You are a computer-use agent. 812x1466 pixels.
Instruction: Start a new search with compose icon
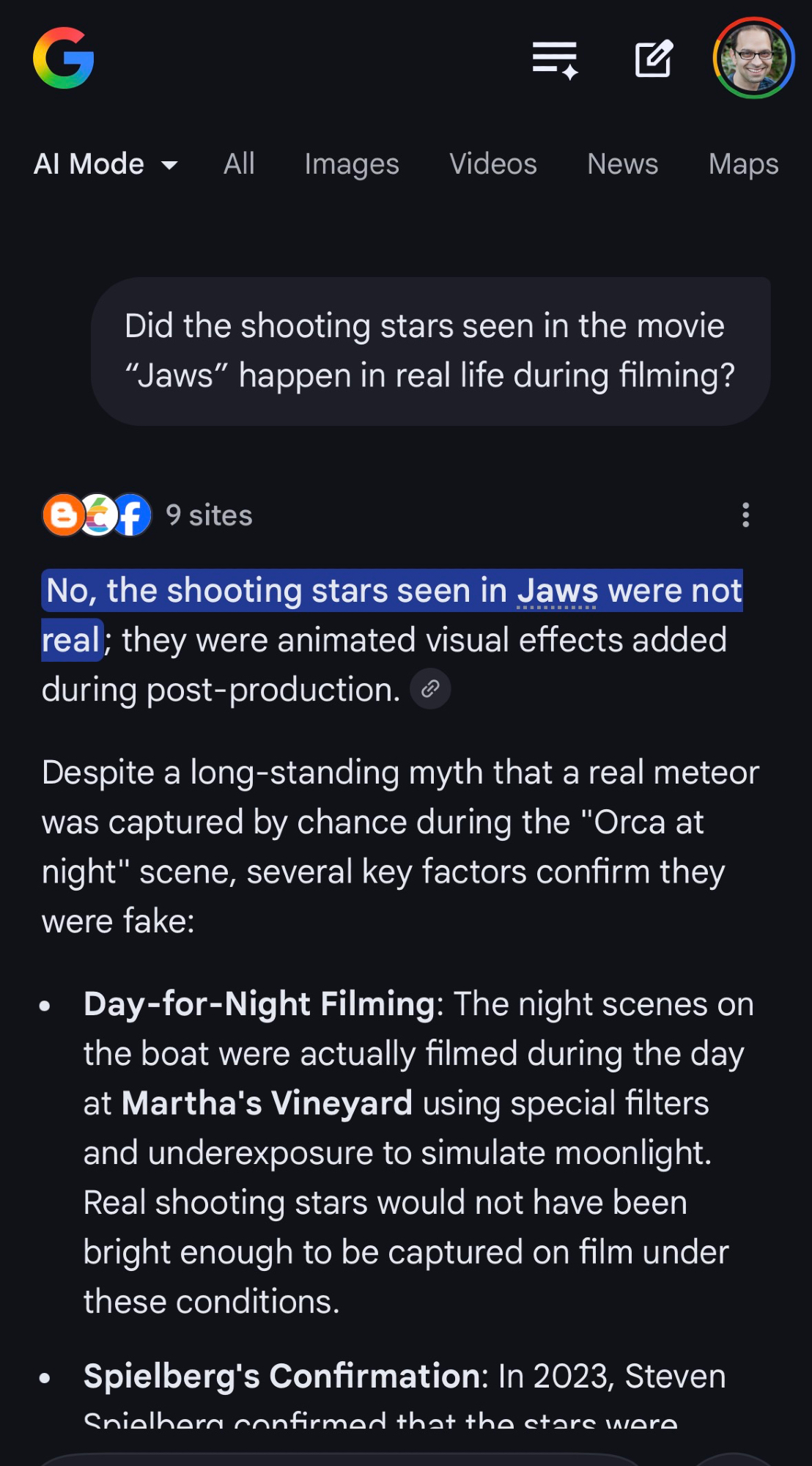pos(653,59)
